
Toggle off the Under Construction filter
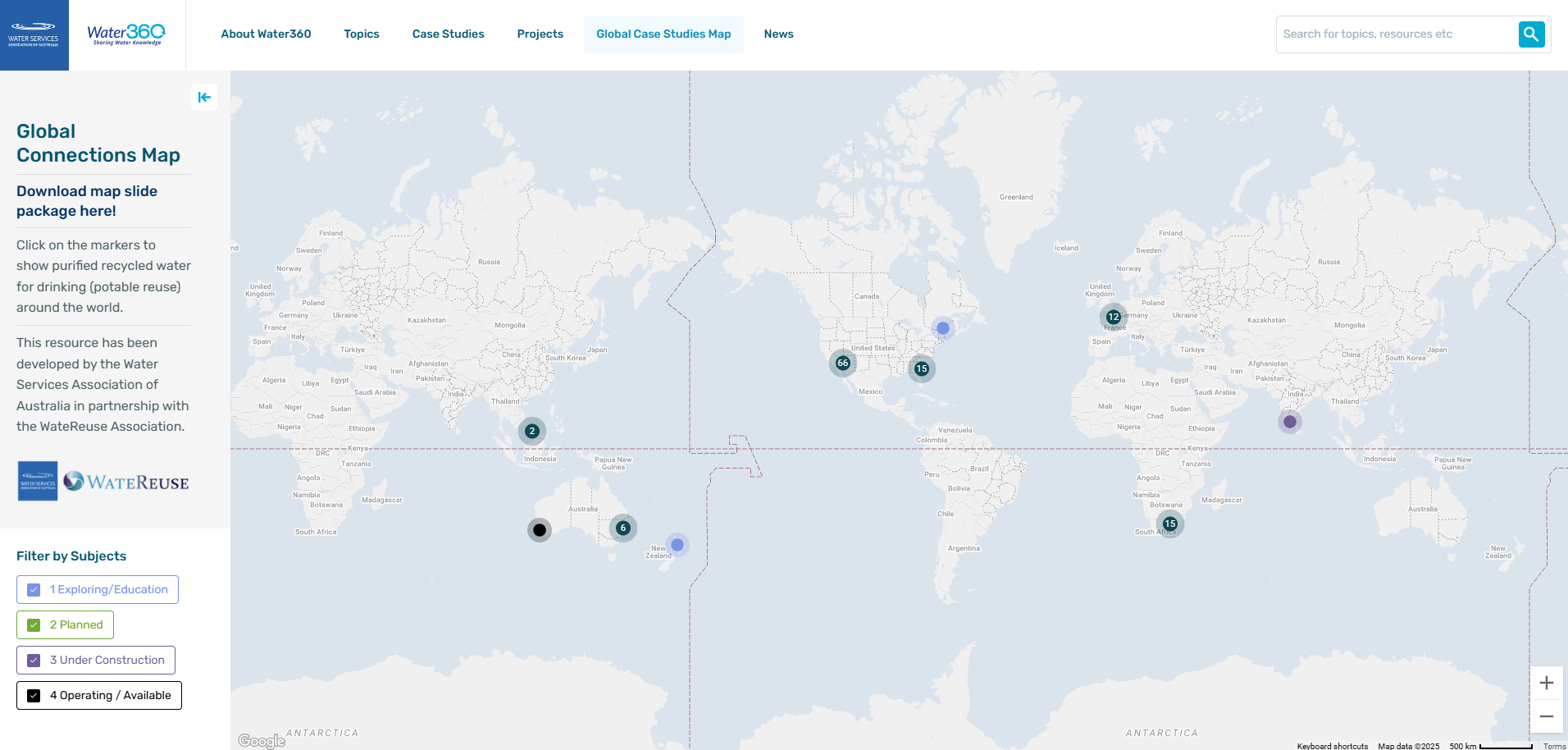(x=33, y=660)
